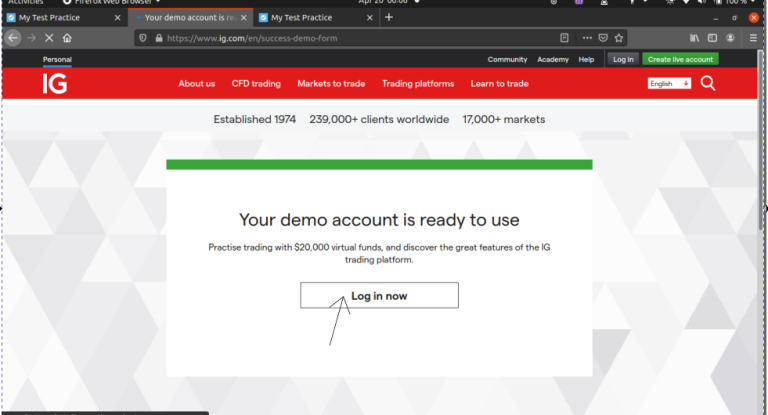
Task: Minimize the Firefox window
Action: pos(716,18)
